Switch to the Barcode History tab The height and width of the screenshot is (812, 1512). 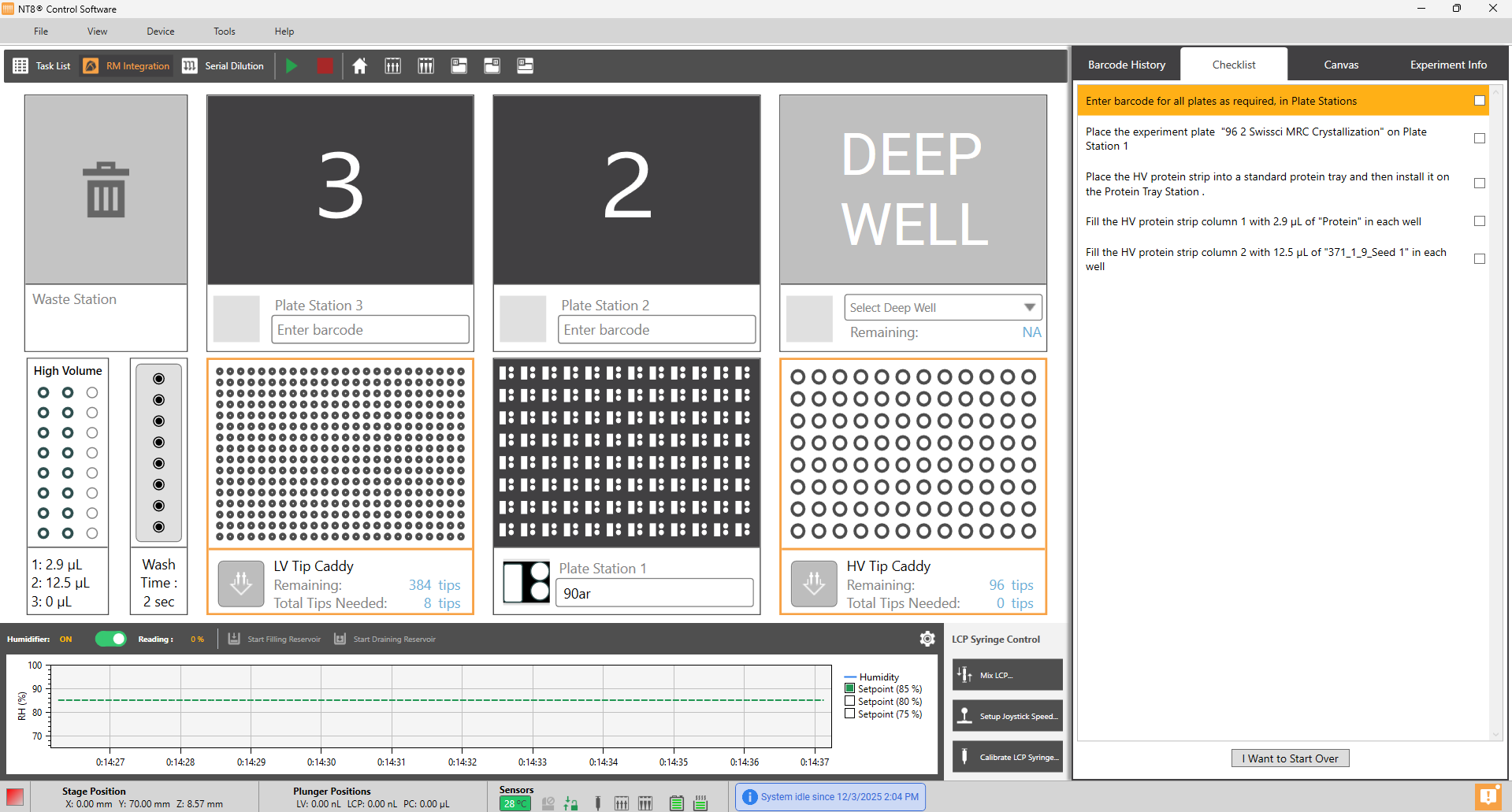pos(1126,65)
